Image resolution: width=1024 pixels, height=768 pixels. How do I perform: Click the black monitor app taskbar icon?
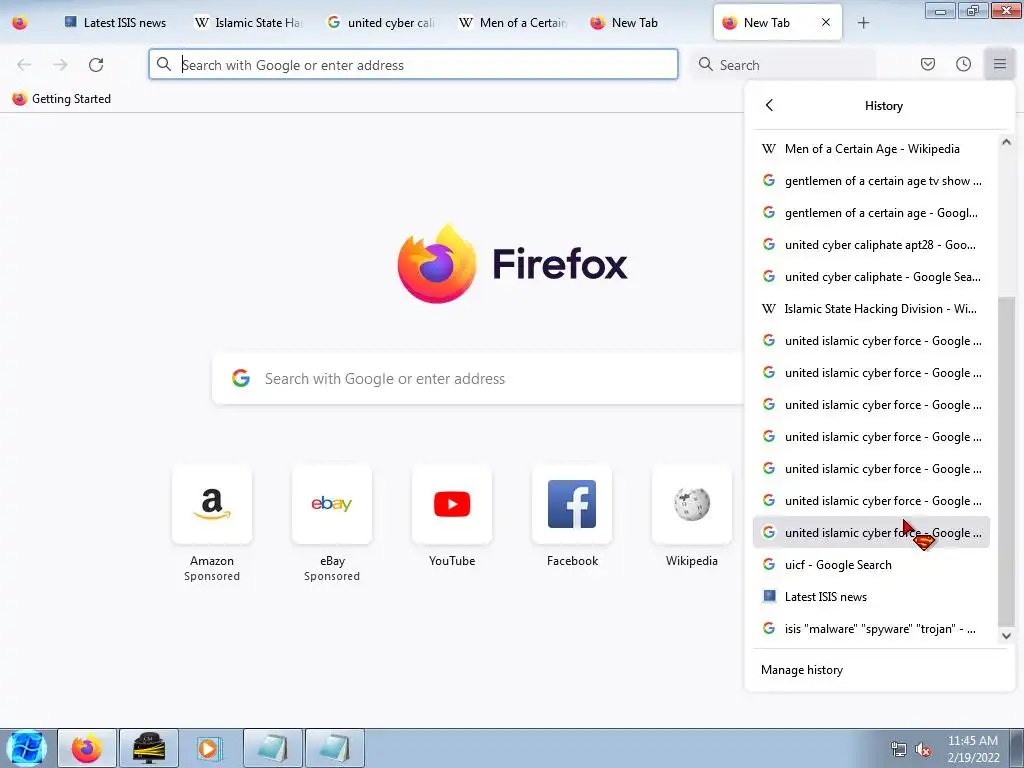click(x=148, y=748)
